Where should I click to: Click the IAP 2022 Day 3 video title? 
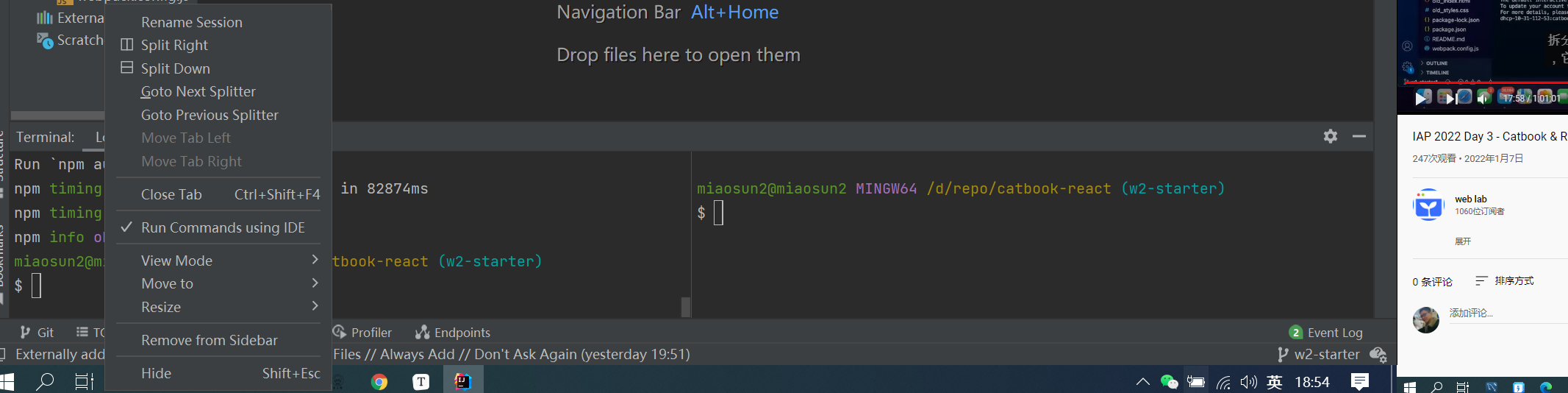coord(1489,136)
